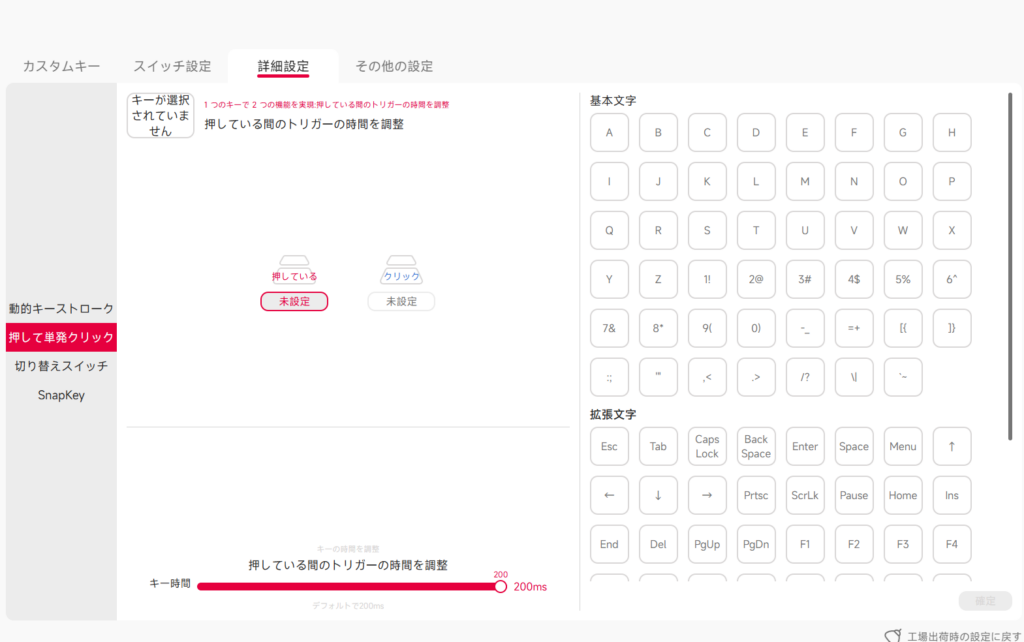Select the 未設定 slot under クリック
Image resolution: width=1024 pixels, height=642 pixels.
pyautogui.click(x=401, y=301)
